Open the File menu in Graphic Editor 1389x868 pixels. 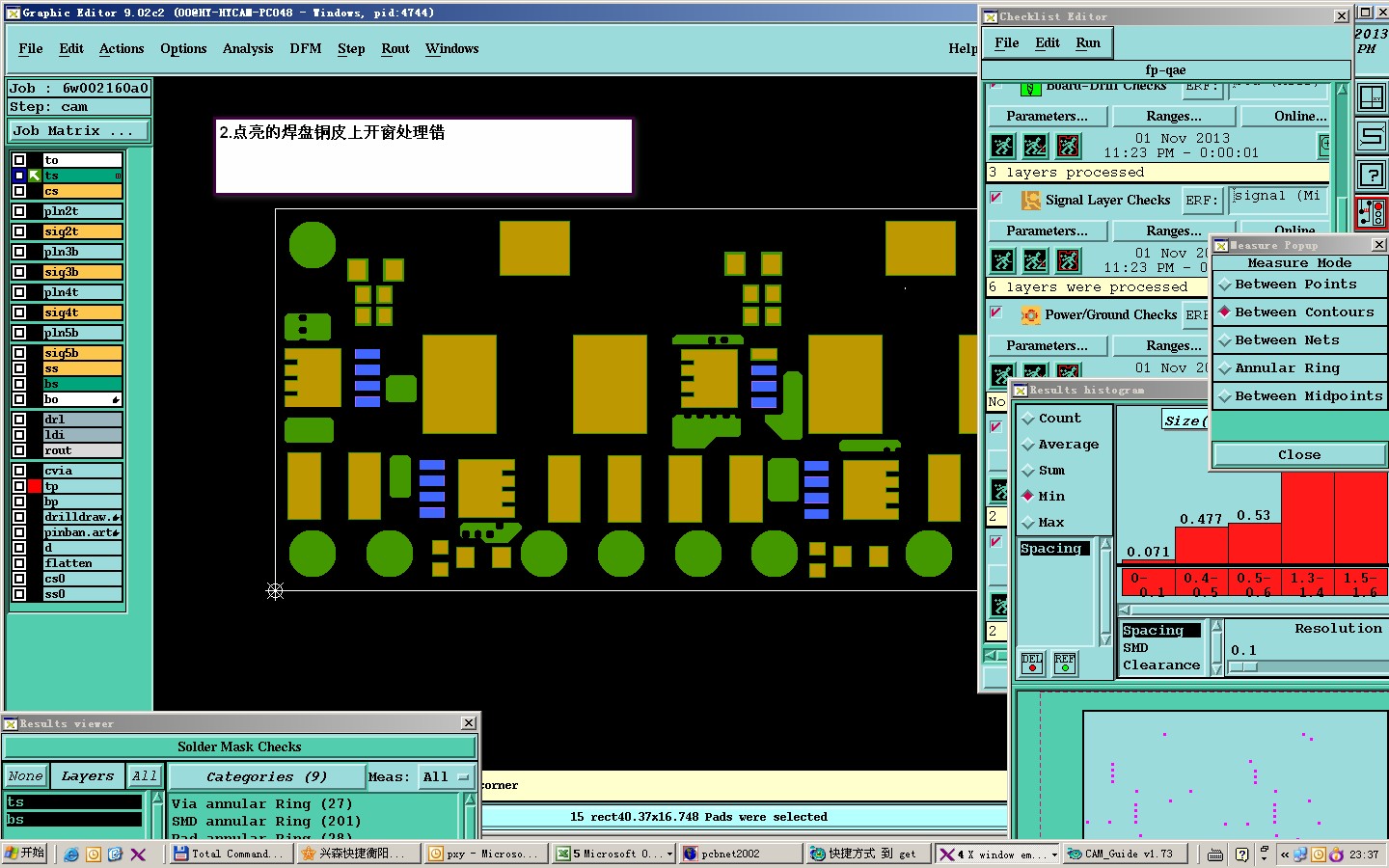31,49
